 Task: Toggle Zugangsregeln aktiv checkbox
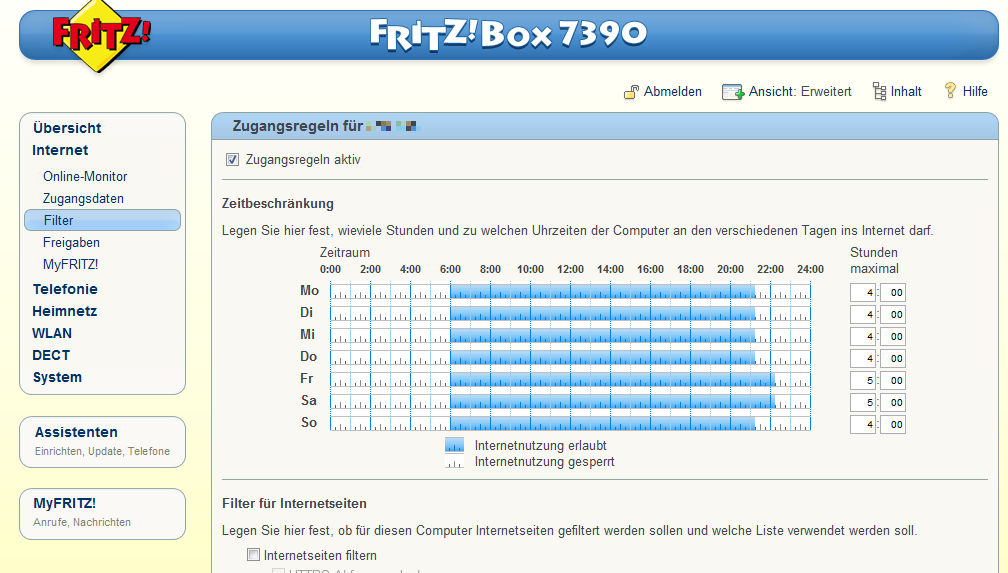(232, 159)
